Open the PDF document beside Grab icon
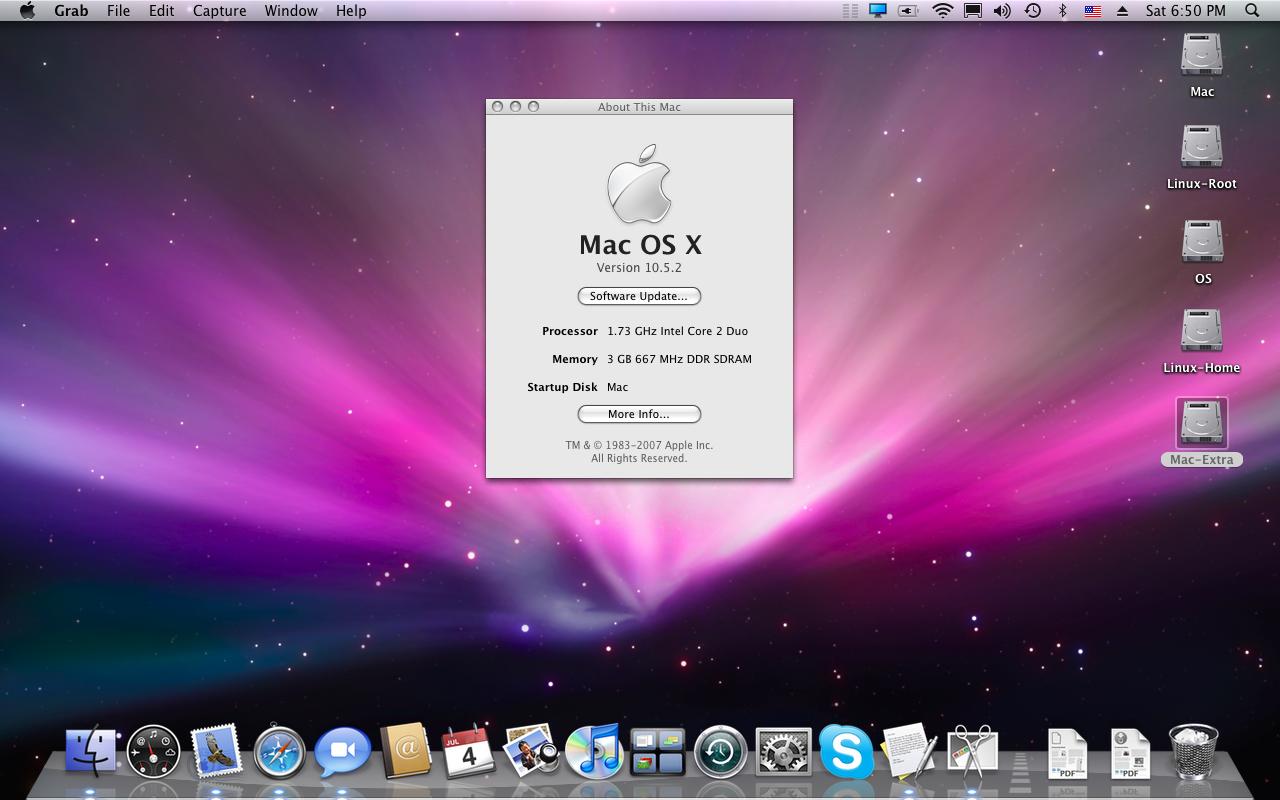 point(1067,752)
